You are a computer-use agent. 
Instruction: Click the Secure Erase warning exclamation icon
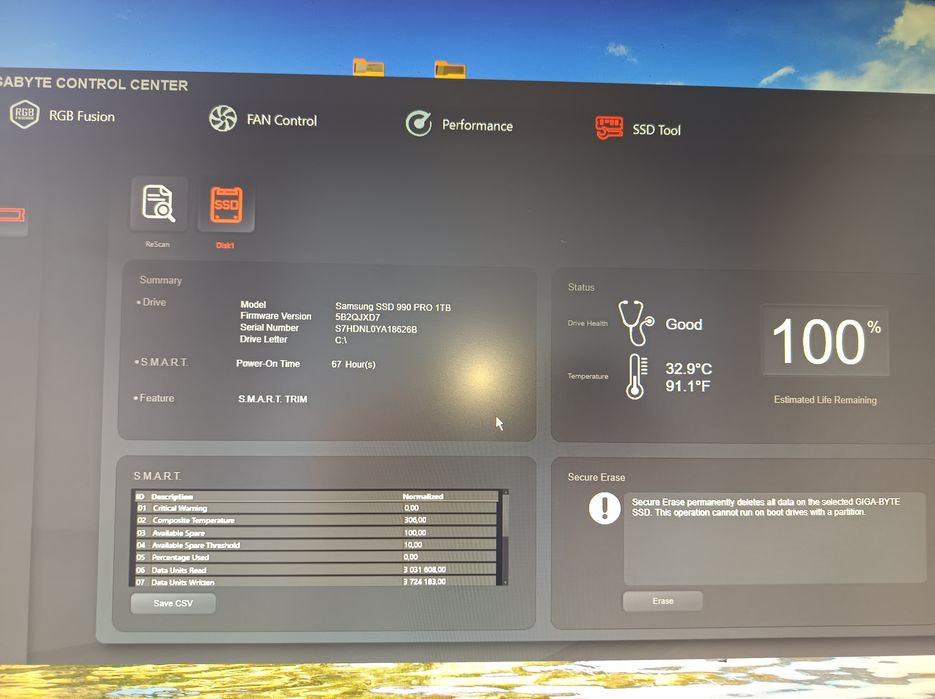click(x=605, y=509)
